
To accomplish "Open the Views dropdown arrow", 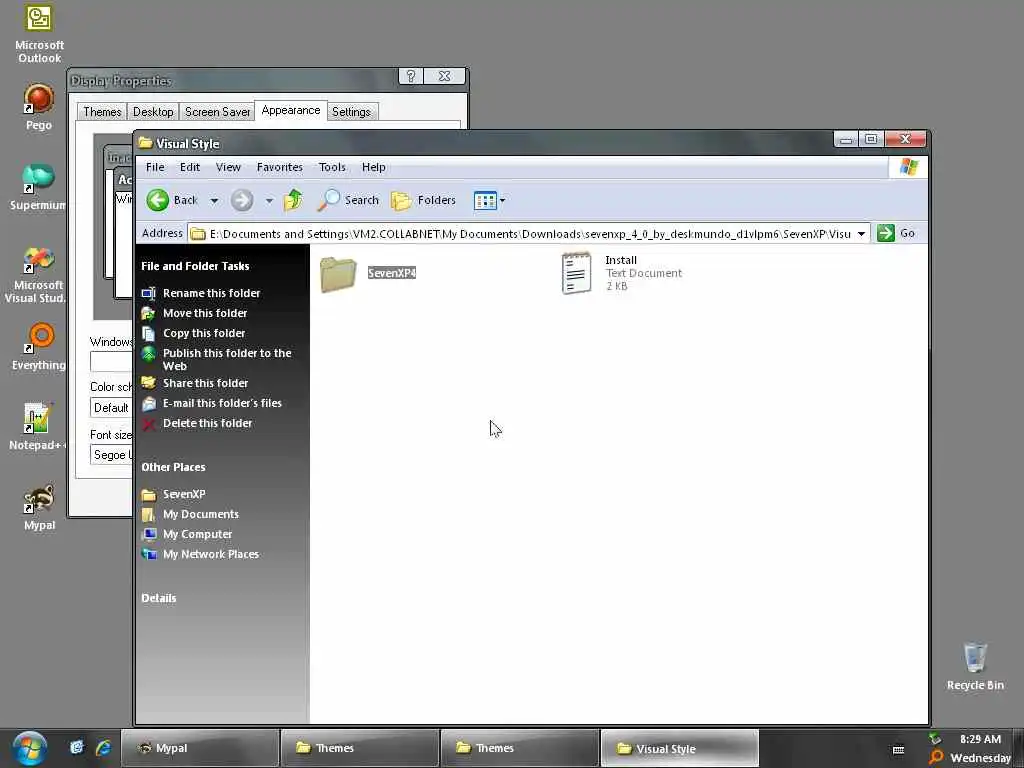I will tap(502, 200).
